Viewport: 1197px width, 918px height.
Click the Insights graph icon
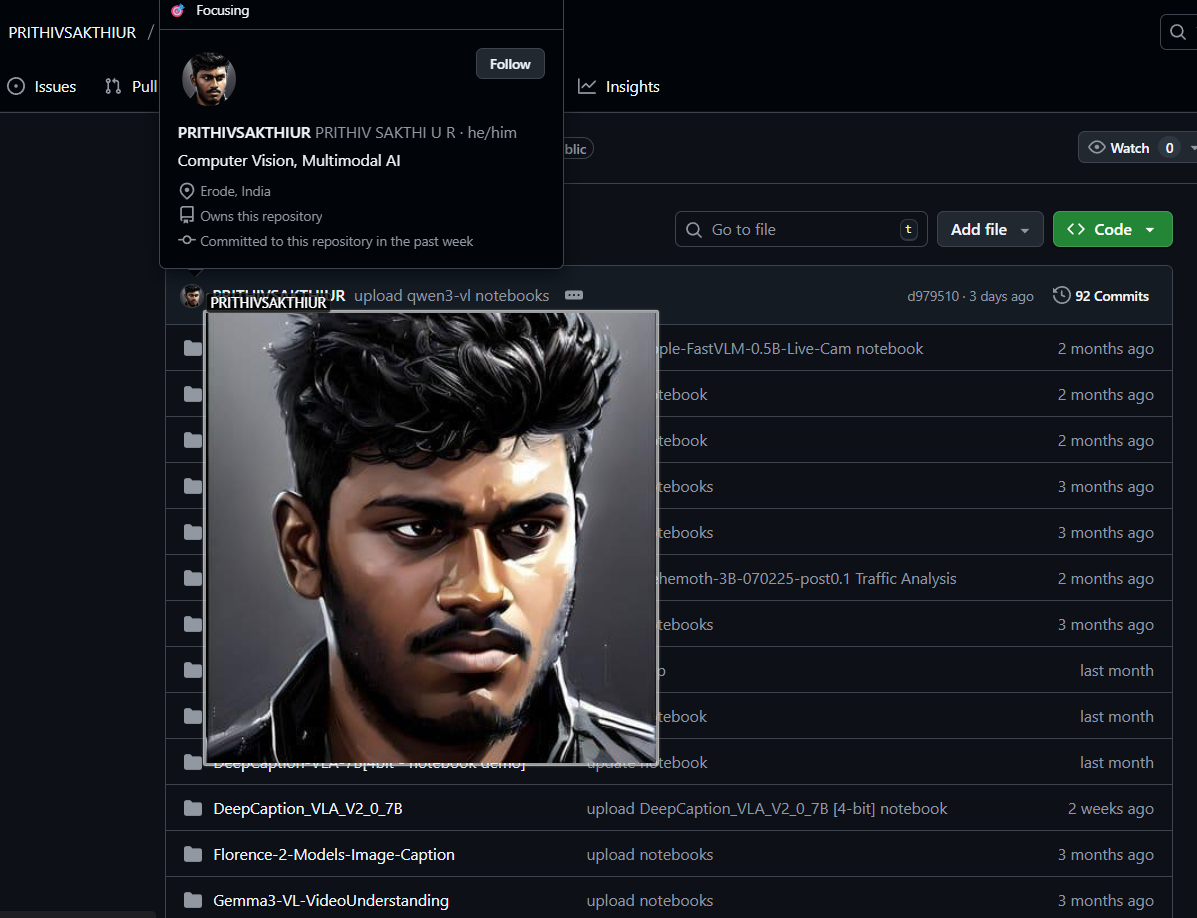587,86
